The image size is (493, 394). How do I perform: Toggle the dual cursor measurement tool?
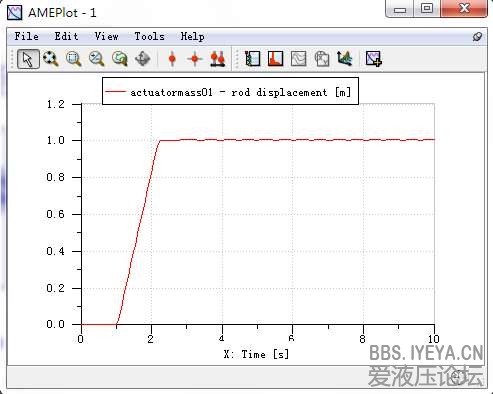(x=218, y=59)
